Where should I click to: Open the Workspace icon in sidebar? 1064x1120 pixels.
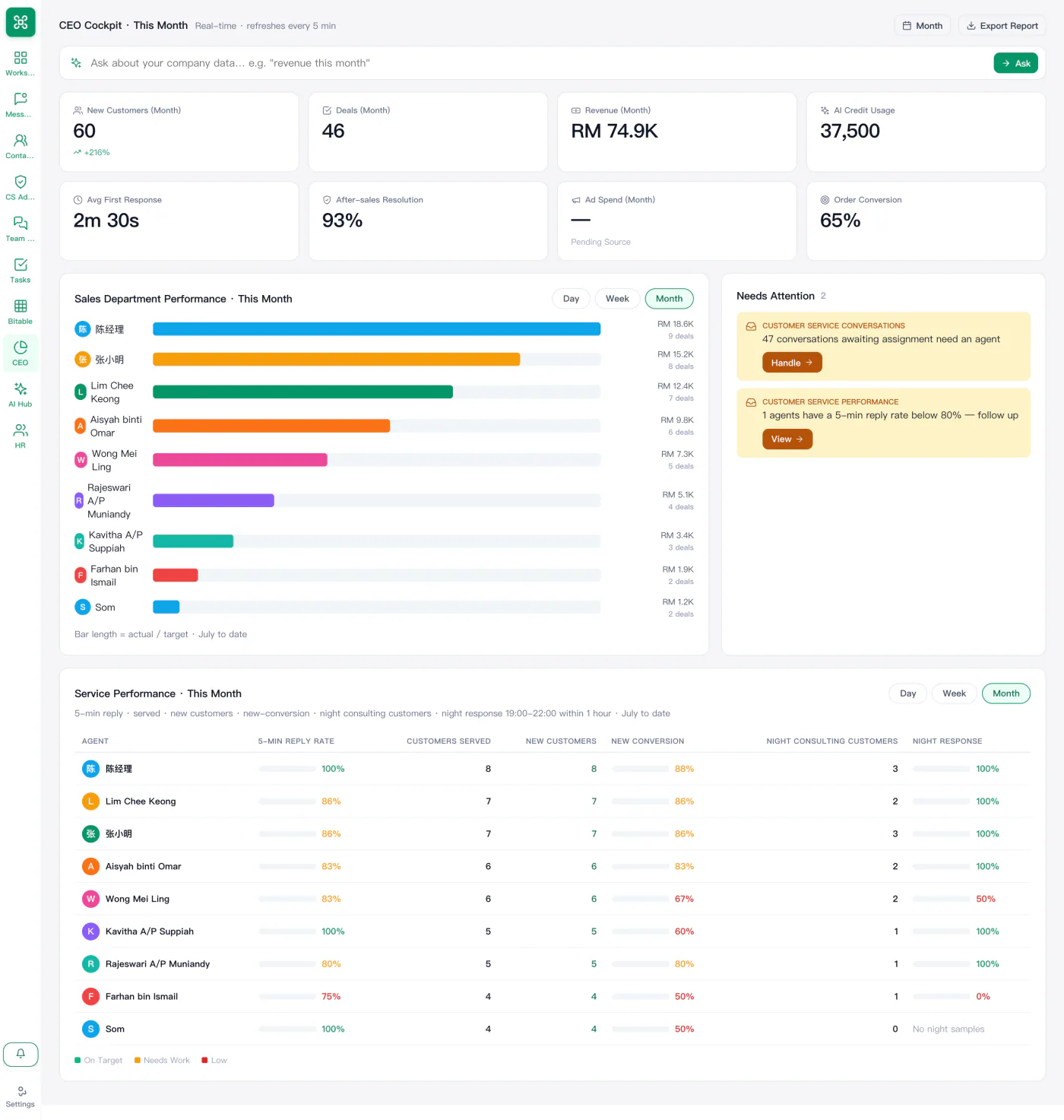(x=21, y=63)
